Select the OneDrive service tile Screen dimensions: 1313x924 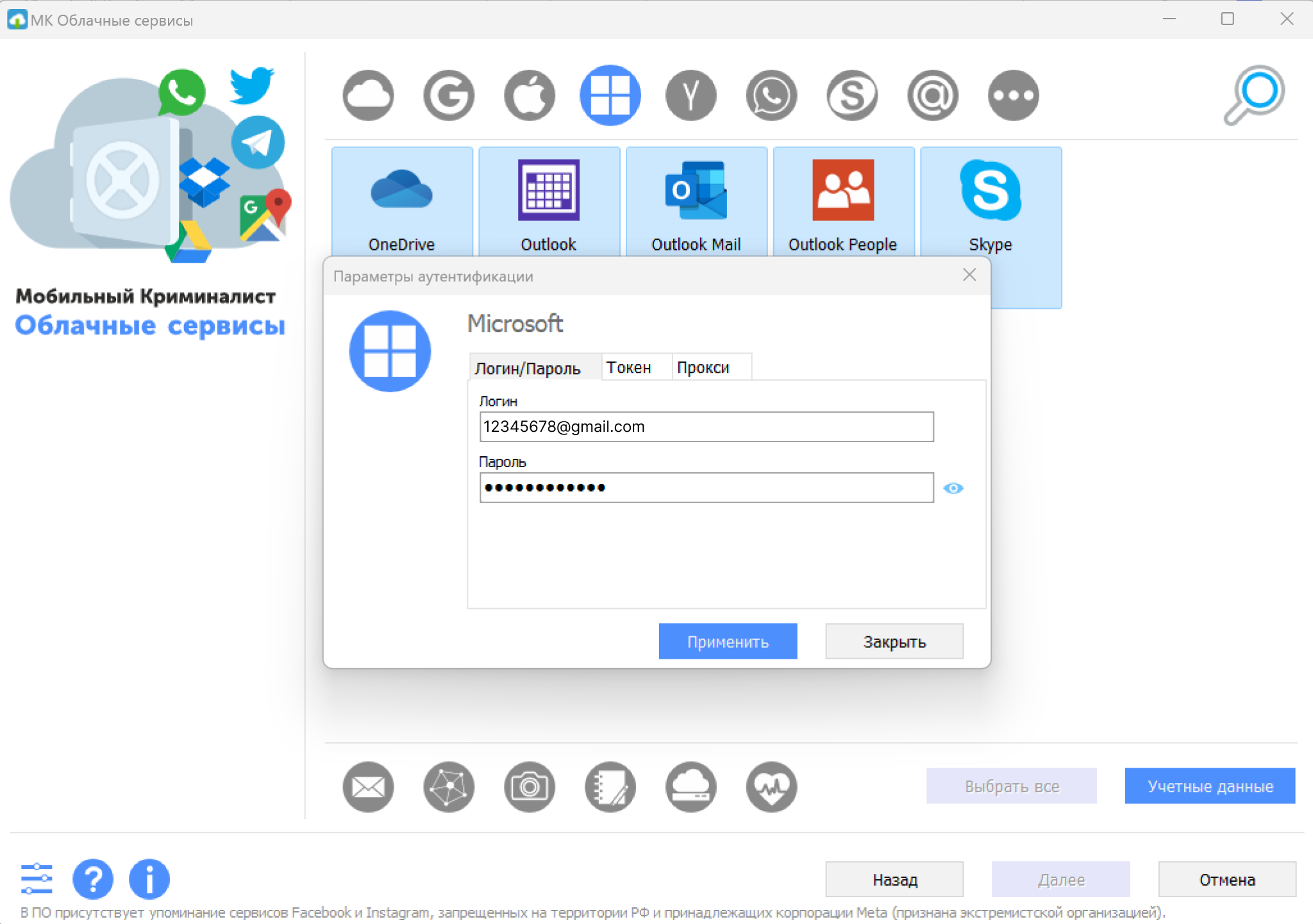click(402, 202)
